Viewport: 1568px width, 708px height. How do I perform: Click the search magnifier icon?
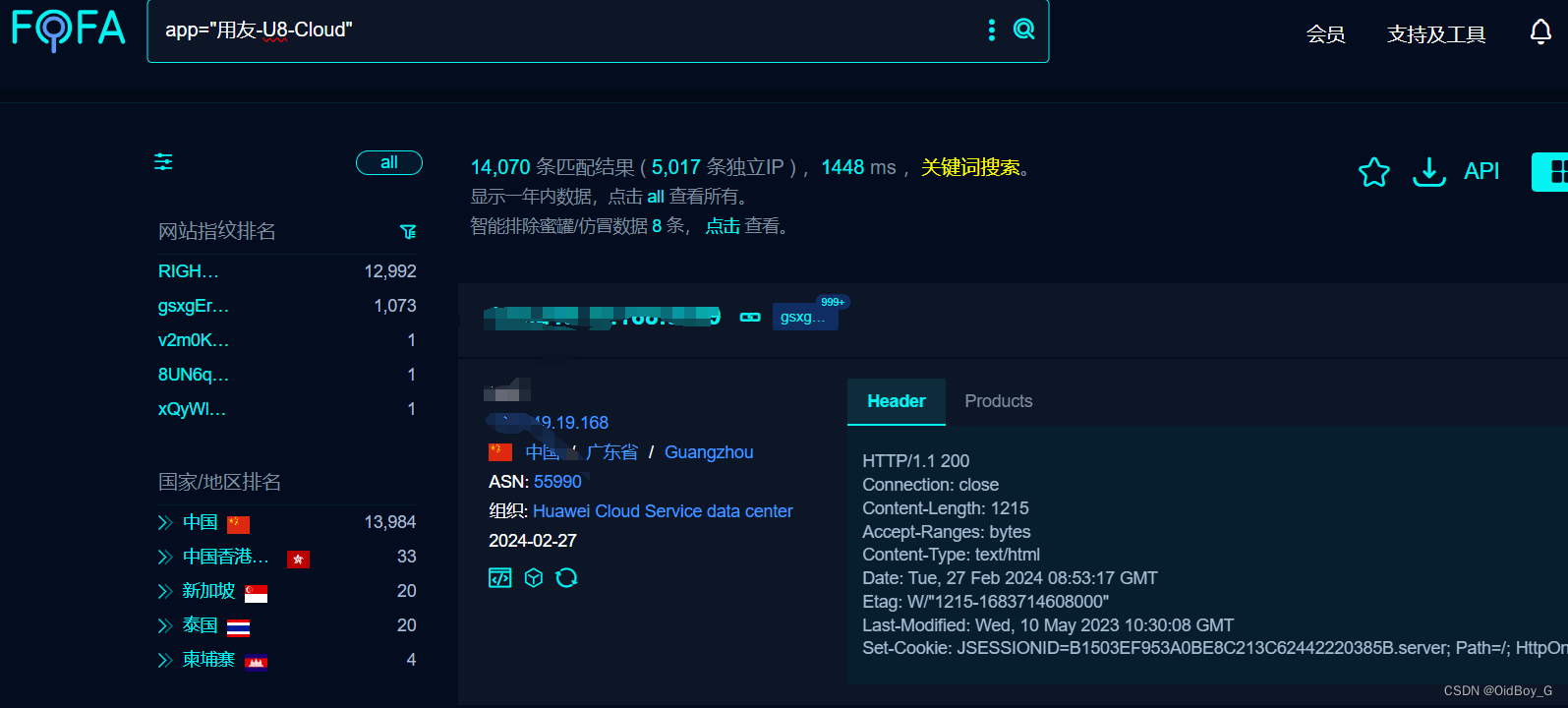point(1023,29)
